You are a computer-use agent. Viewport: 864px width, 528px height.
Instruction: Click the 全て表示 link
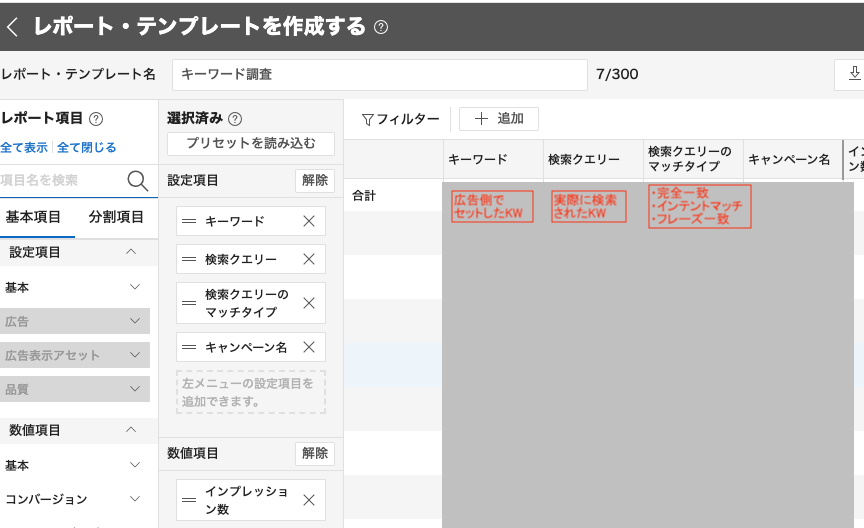pyautogui.click(x=24, y=147)
